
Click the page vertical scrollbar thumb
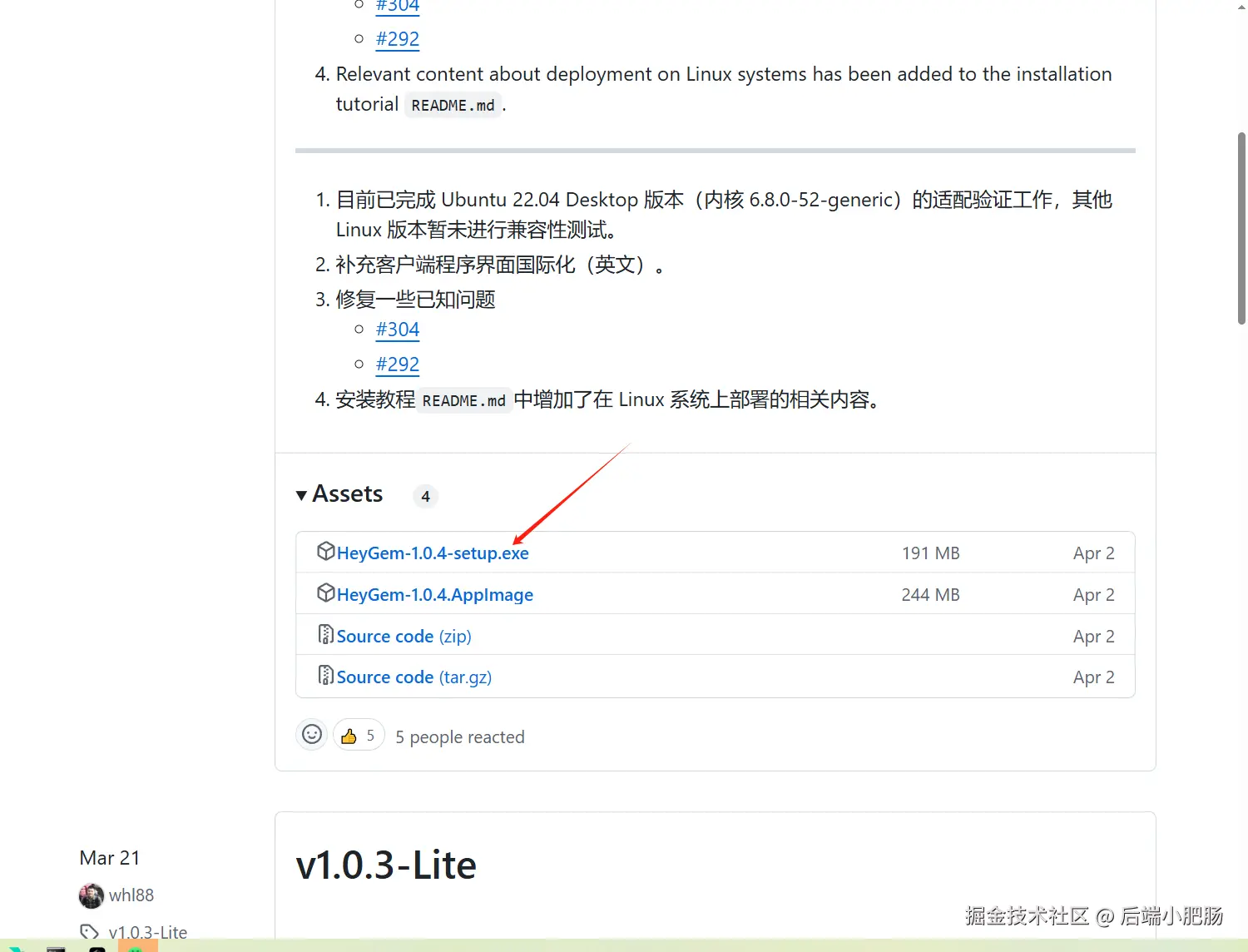[x=1241, y=228]
